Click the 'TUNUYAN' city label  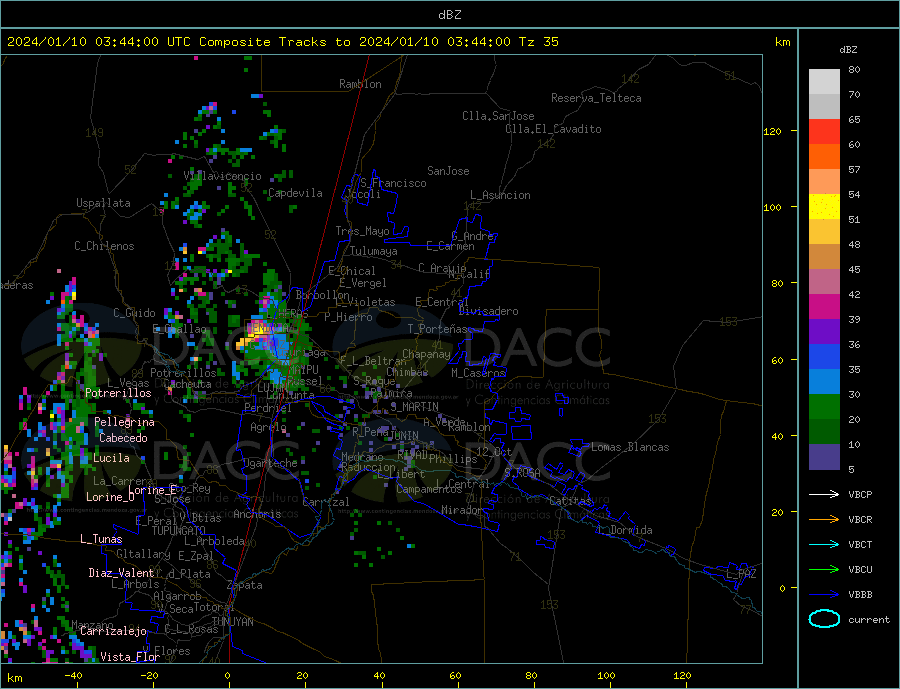point(232,622)
